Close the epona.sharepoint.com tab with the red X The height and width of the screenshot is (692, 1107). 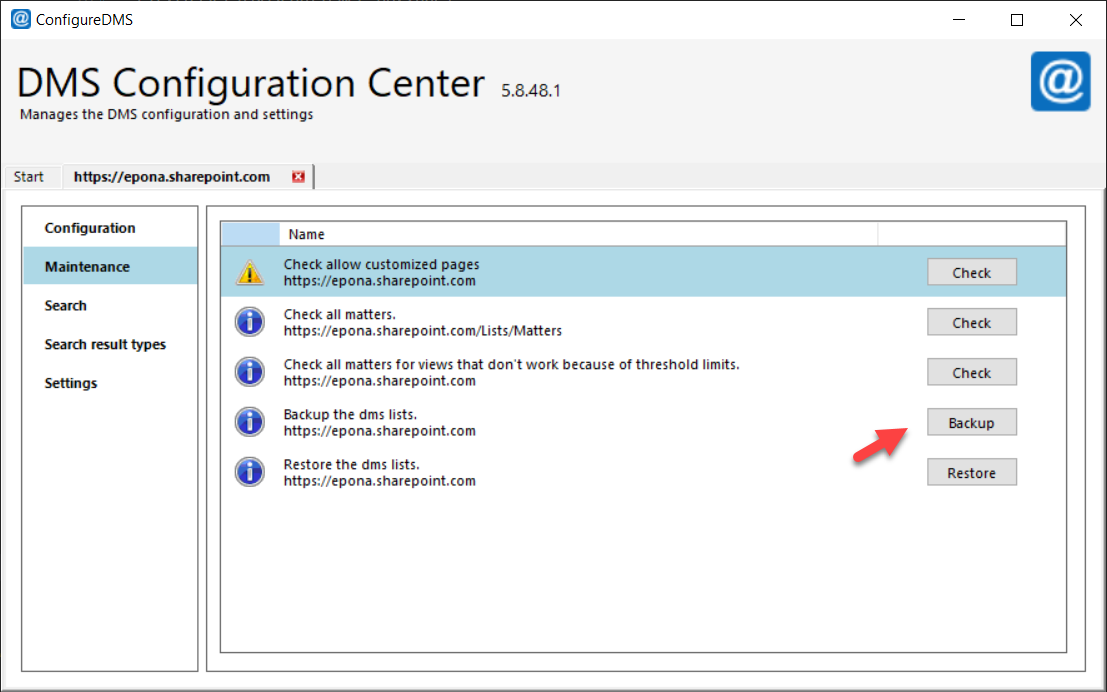tap(298, 177)
